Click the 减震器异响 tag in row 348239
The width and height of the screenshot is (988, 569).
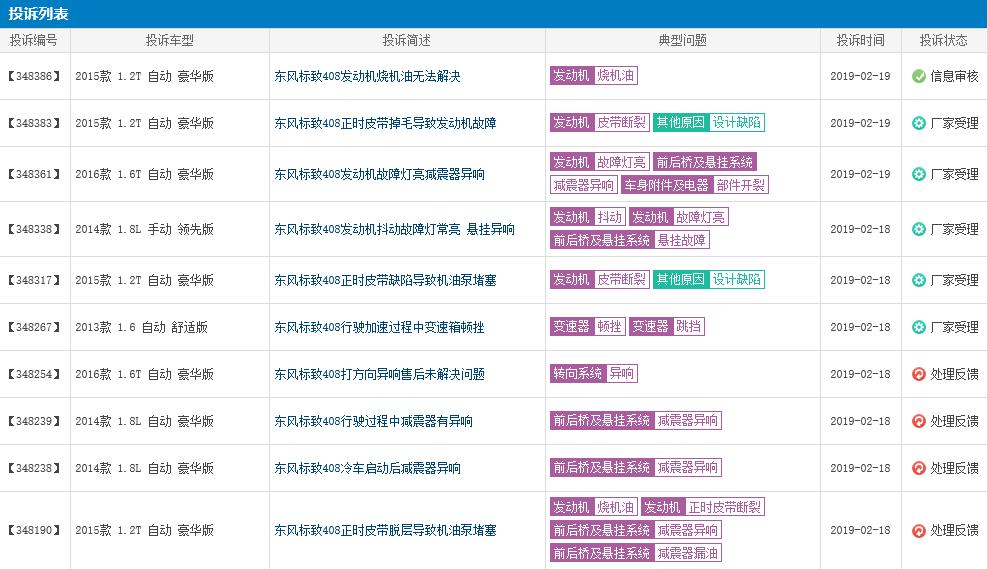688,420
